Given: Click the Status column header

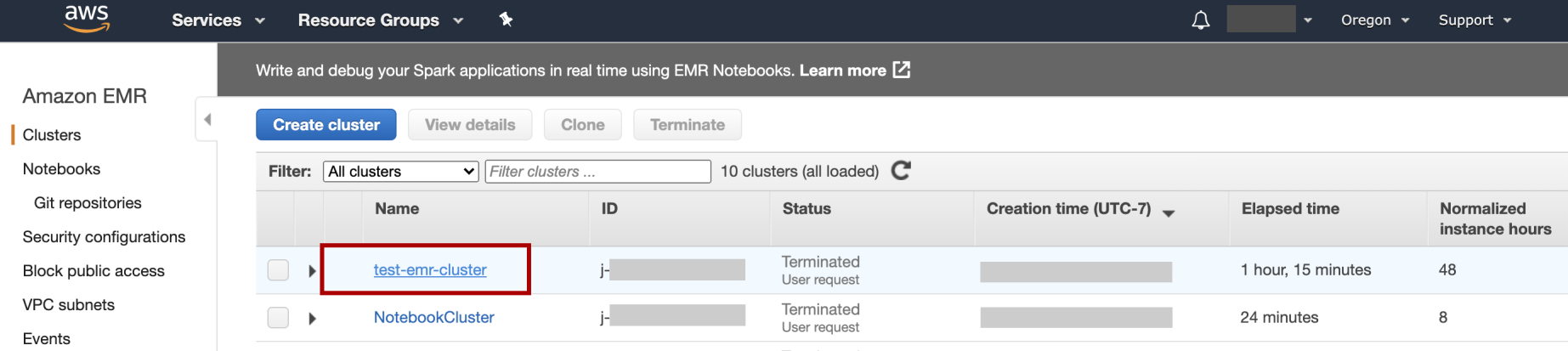Looking at the screenshot, I should 807,209.
